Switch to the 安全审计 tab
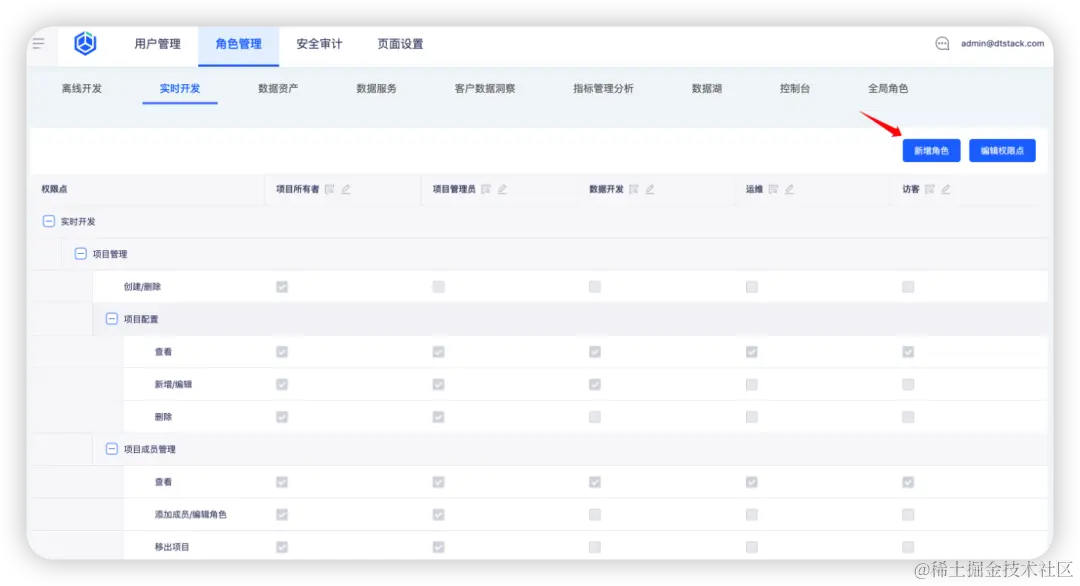1080x586 pixels. (x=318, y=44)
